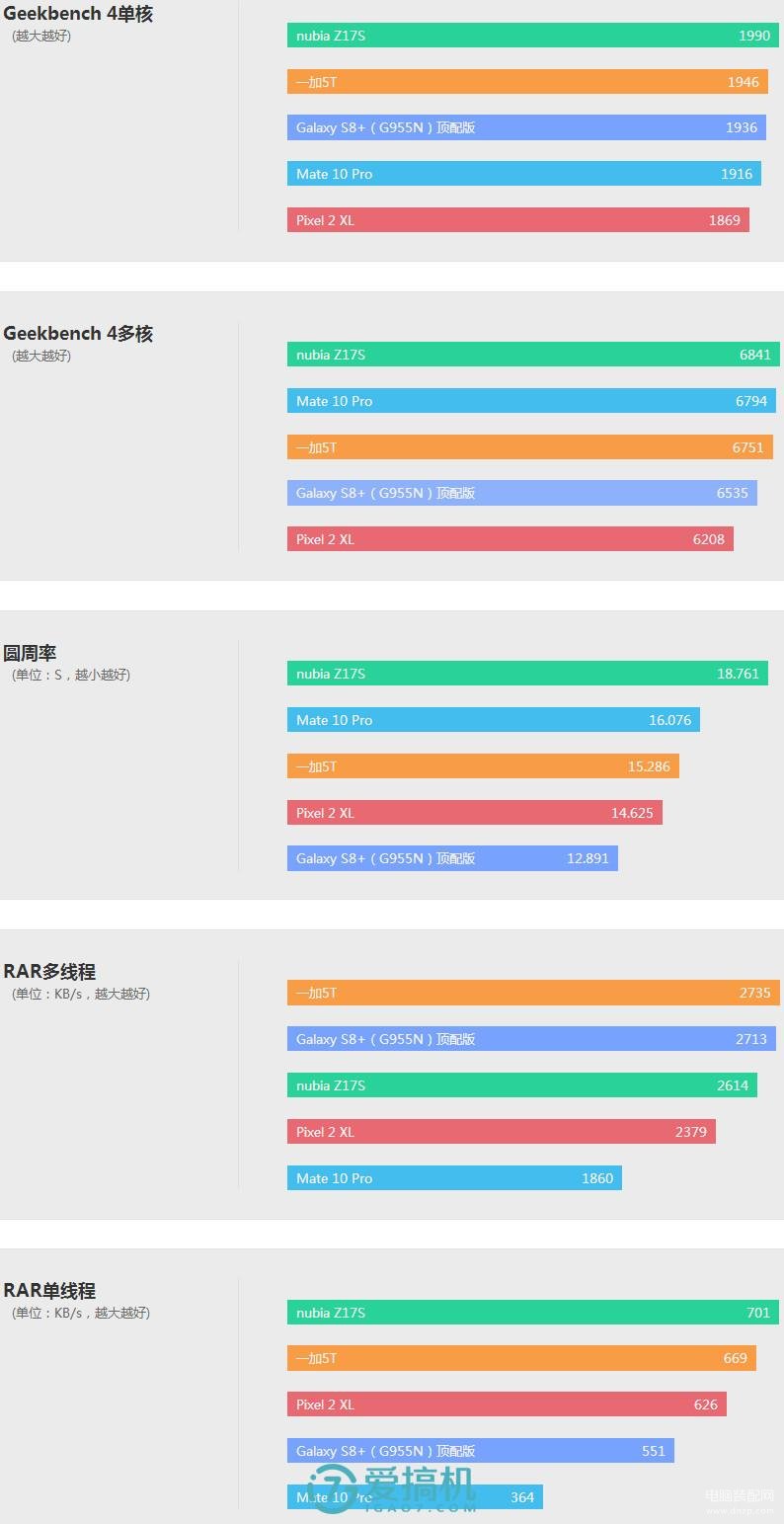Image resolution: width=784 pixels, height=1524 pixels.
Task: Select the Geekbench 4多核 section heading
Action: [78, 334]
